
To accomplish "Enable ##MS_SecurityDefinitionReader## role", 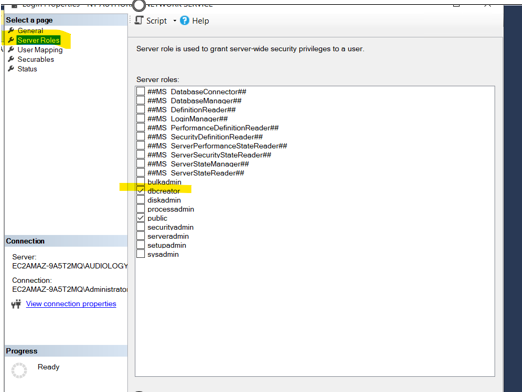I will 141,136.
